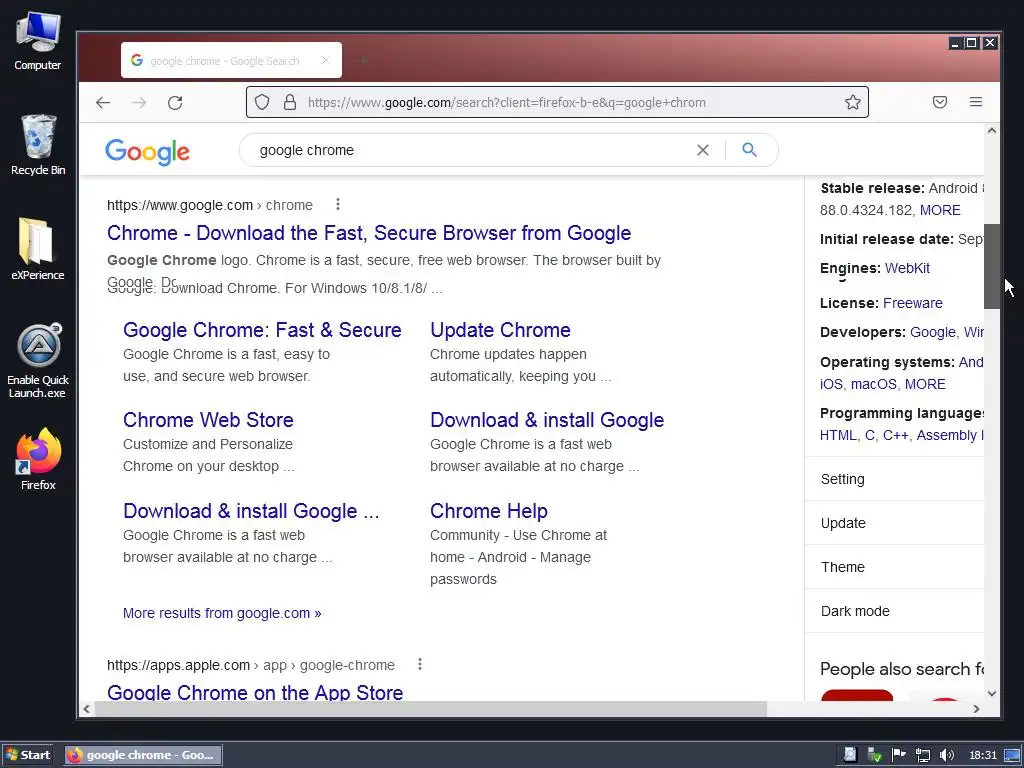Click the address bar URL field
1024x768 pixels.
(557, 103)
